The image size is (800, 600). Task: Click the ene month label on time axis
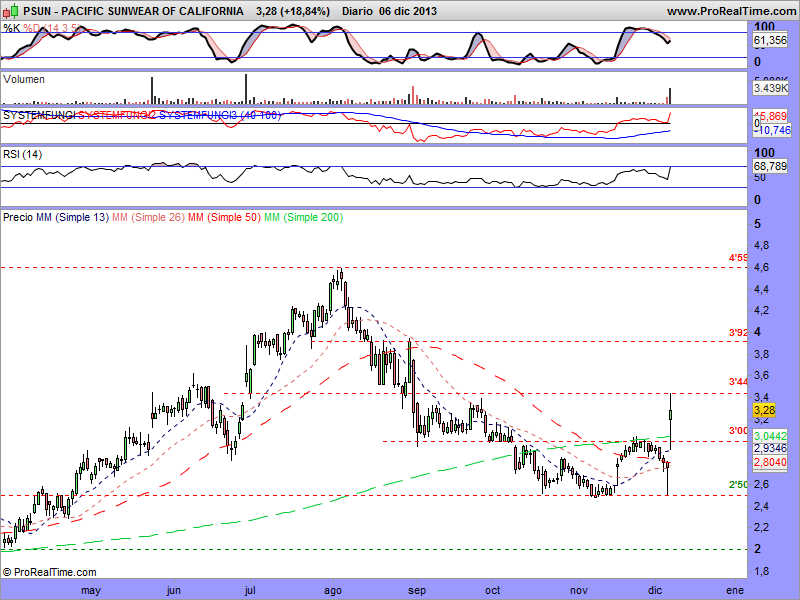tap(735, 591)
